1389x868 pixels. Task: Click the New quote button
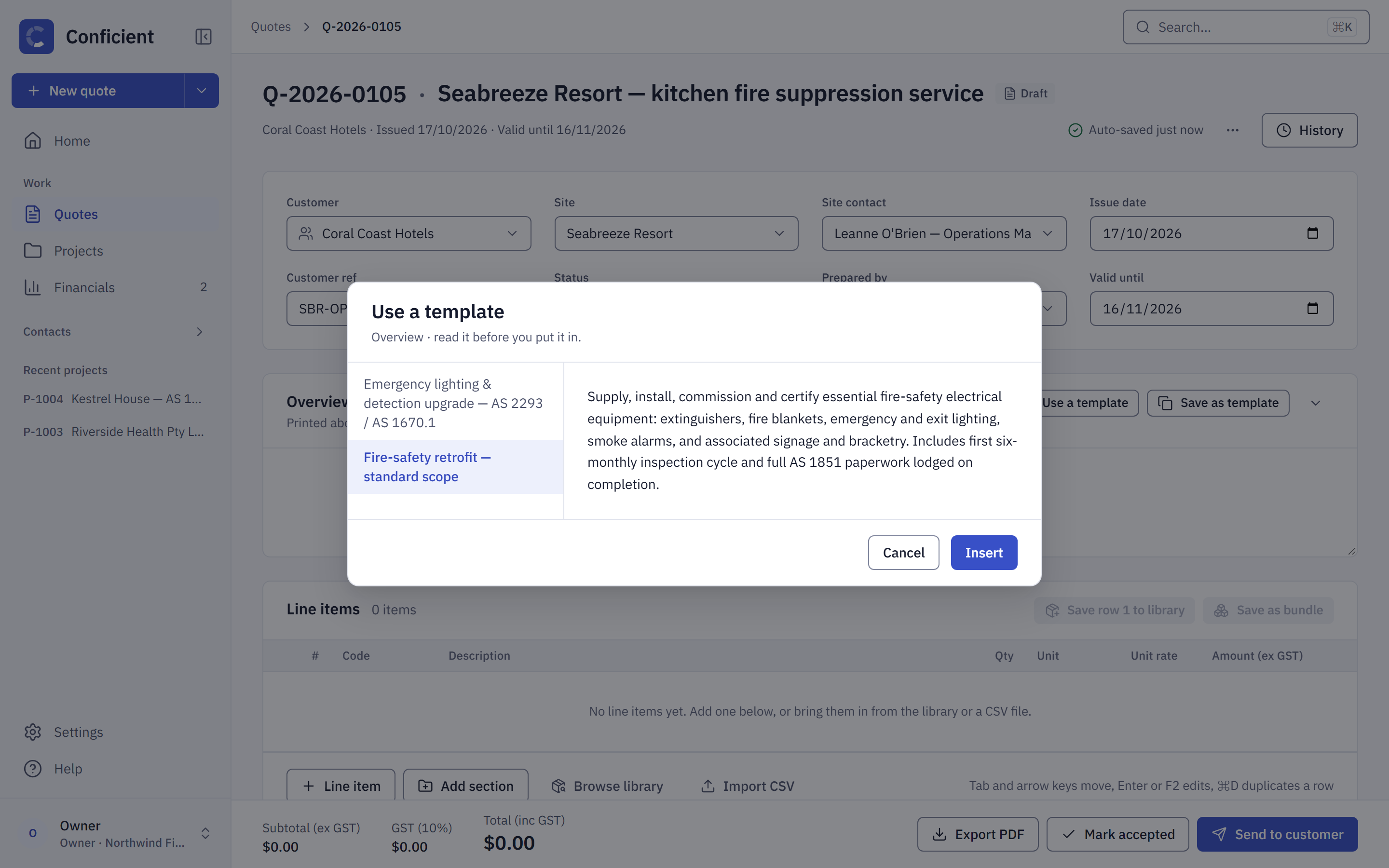coord(98,91)
